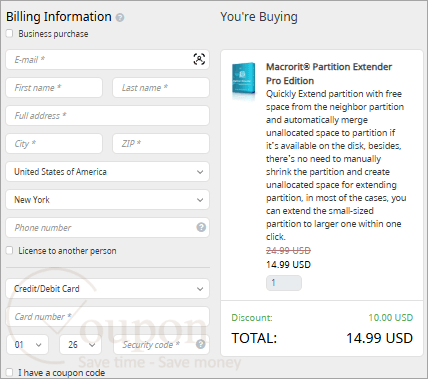Screen dimensions: 428x379
Task: Click the Billing Information heading text
Action: (x=59, y=17)
